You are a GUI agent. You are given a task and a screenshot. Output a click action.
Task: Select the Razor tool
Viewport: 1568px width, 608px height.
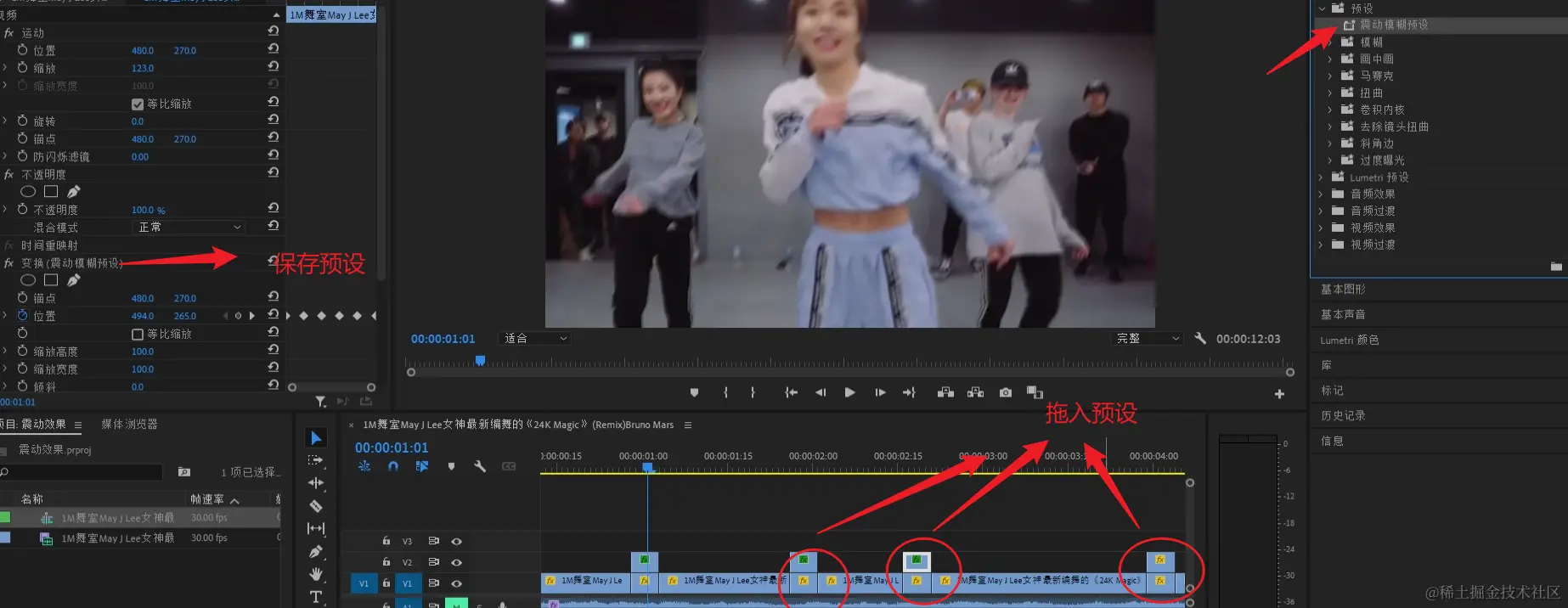316,506
